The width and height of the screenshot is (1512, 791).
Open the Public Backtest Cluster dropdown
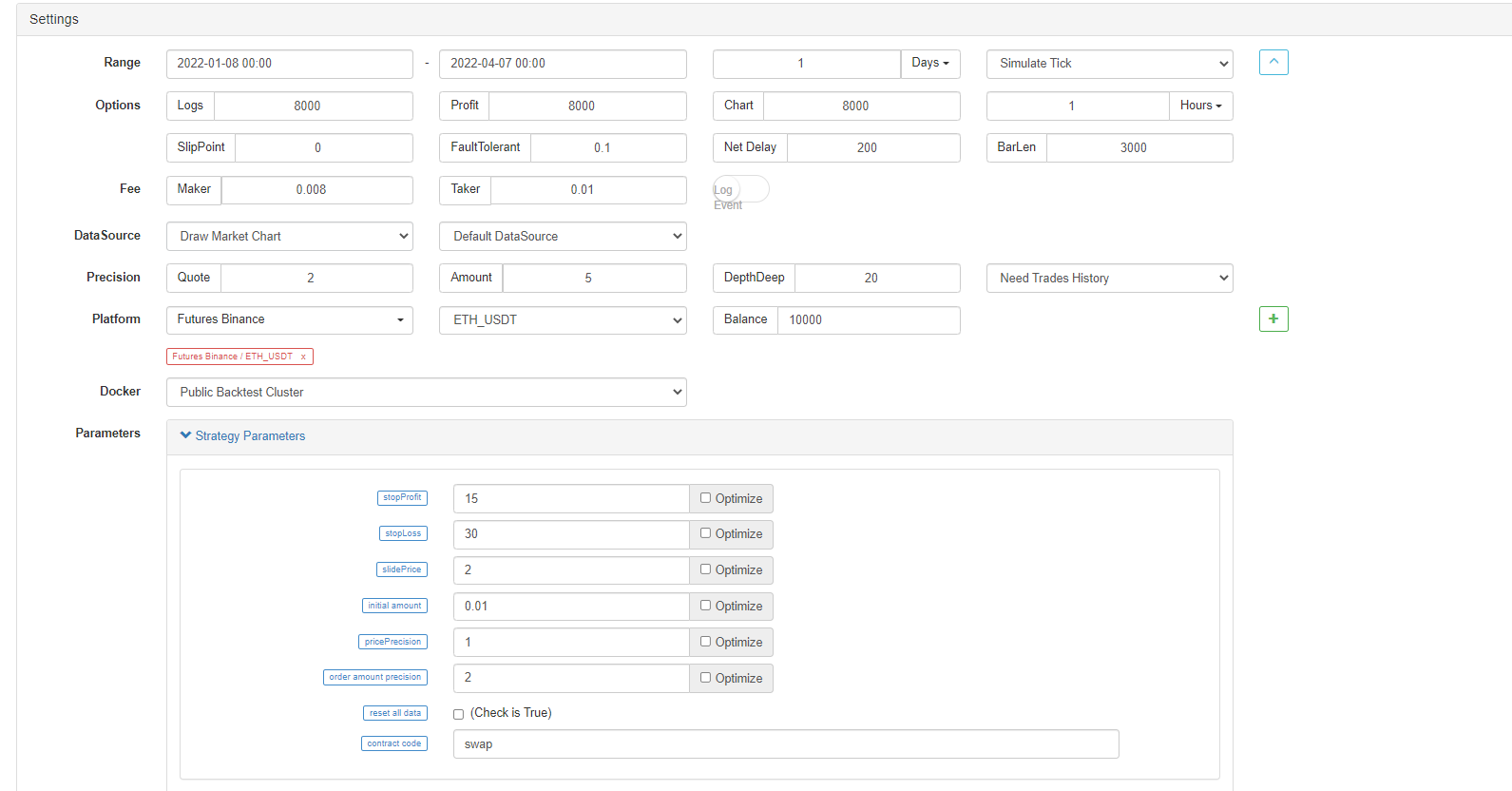[x=427, y=392]
